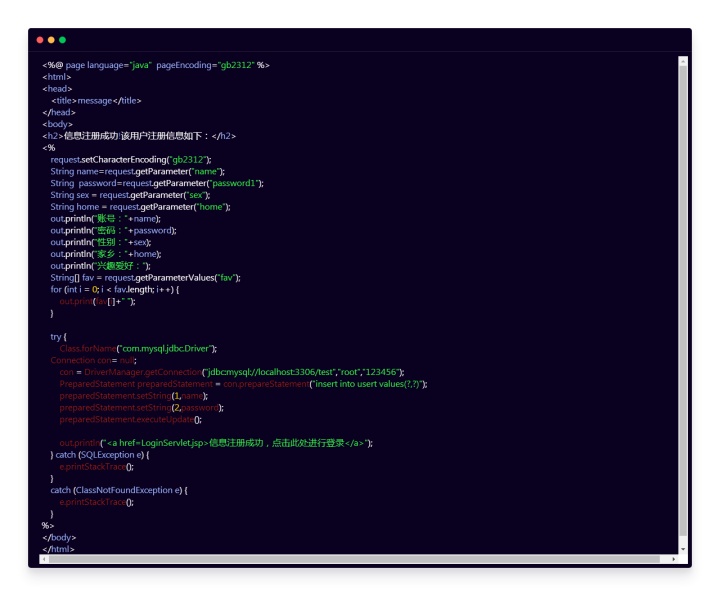The image size is (720, 596).
Task: Click the yellow minimize dot
Action: (51, 40)
